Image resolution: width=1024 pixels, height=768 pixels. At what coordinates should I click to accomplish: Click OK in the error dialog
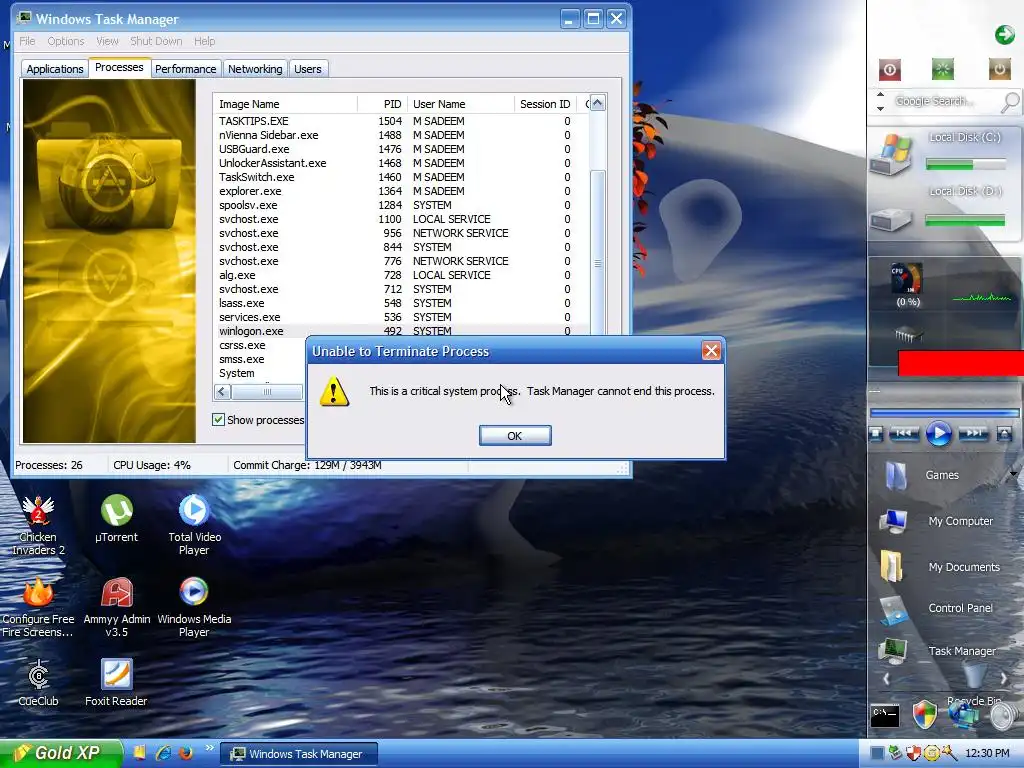point(515,436)
